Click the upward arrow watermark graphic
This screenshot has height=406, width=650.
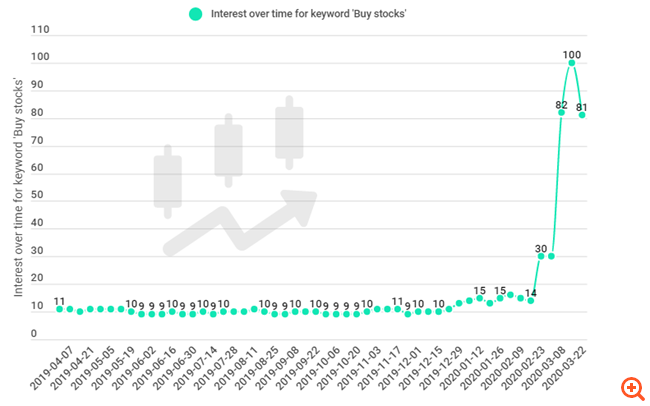[240, 222]
